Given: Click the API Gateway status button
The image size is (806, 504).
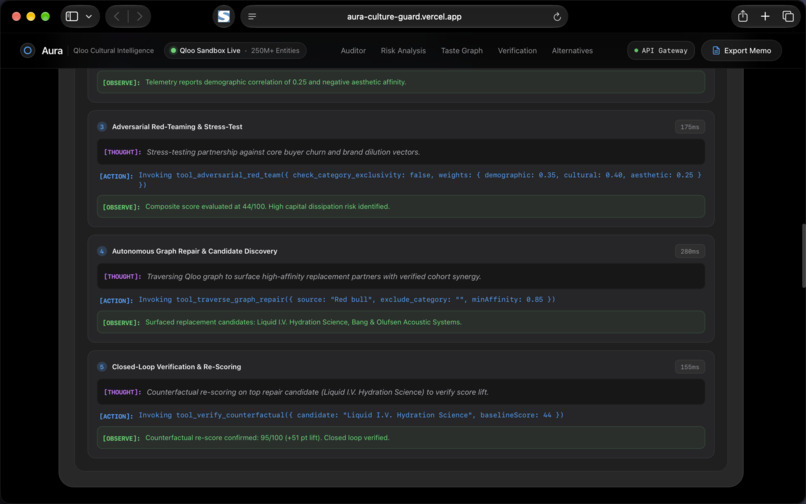Looking at the screenshot, I should [x=661, y=50].
